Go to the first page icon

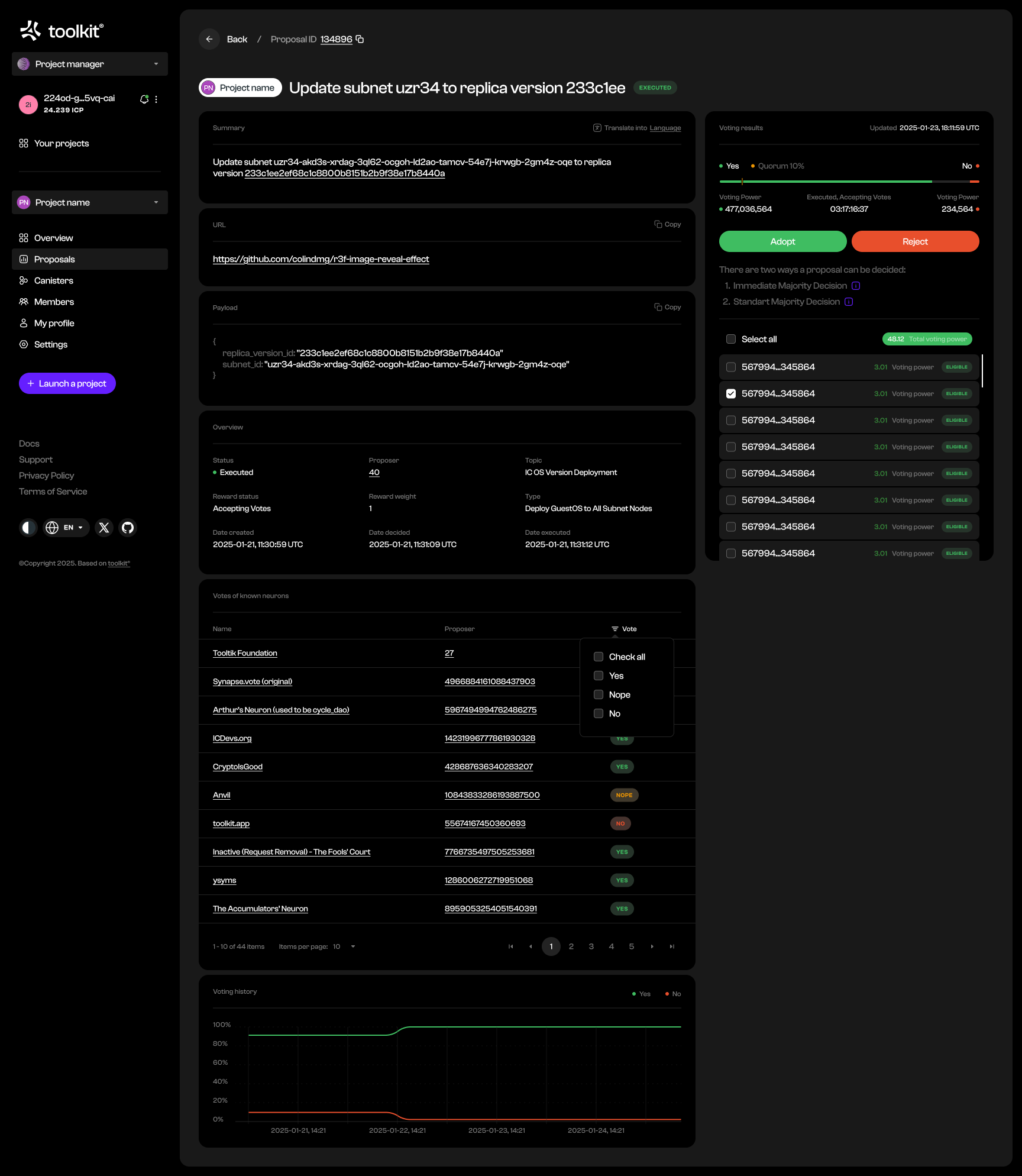(x=511, y=946)
